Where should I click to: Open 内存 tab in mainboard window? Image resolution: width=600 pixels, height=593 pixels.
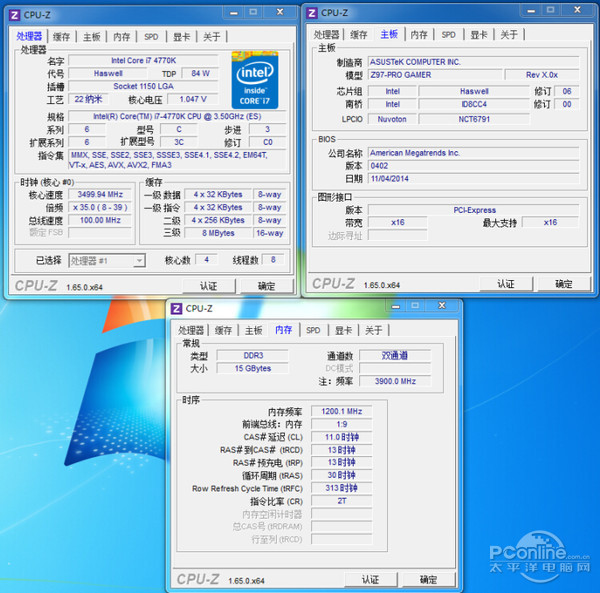point(419,35)
